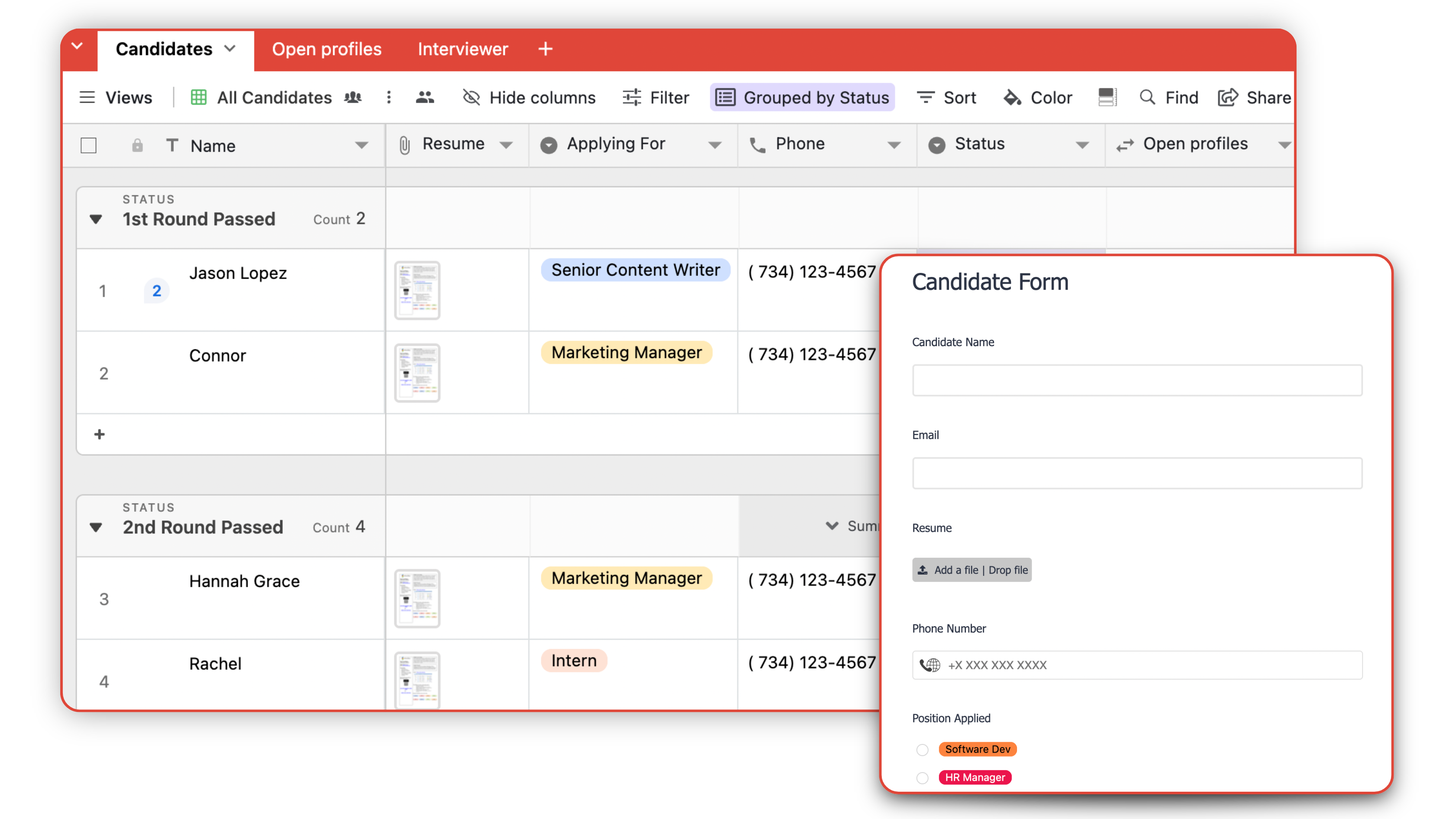Click Grouped by Status button
This screenshot has height=819, width=1456.
[802, 97]
